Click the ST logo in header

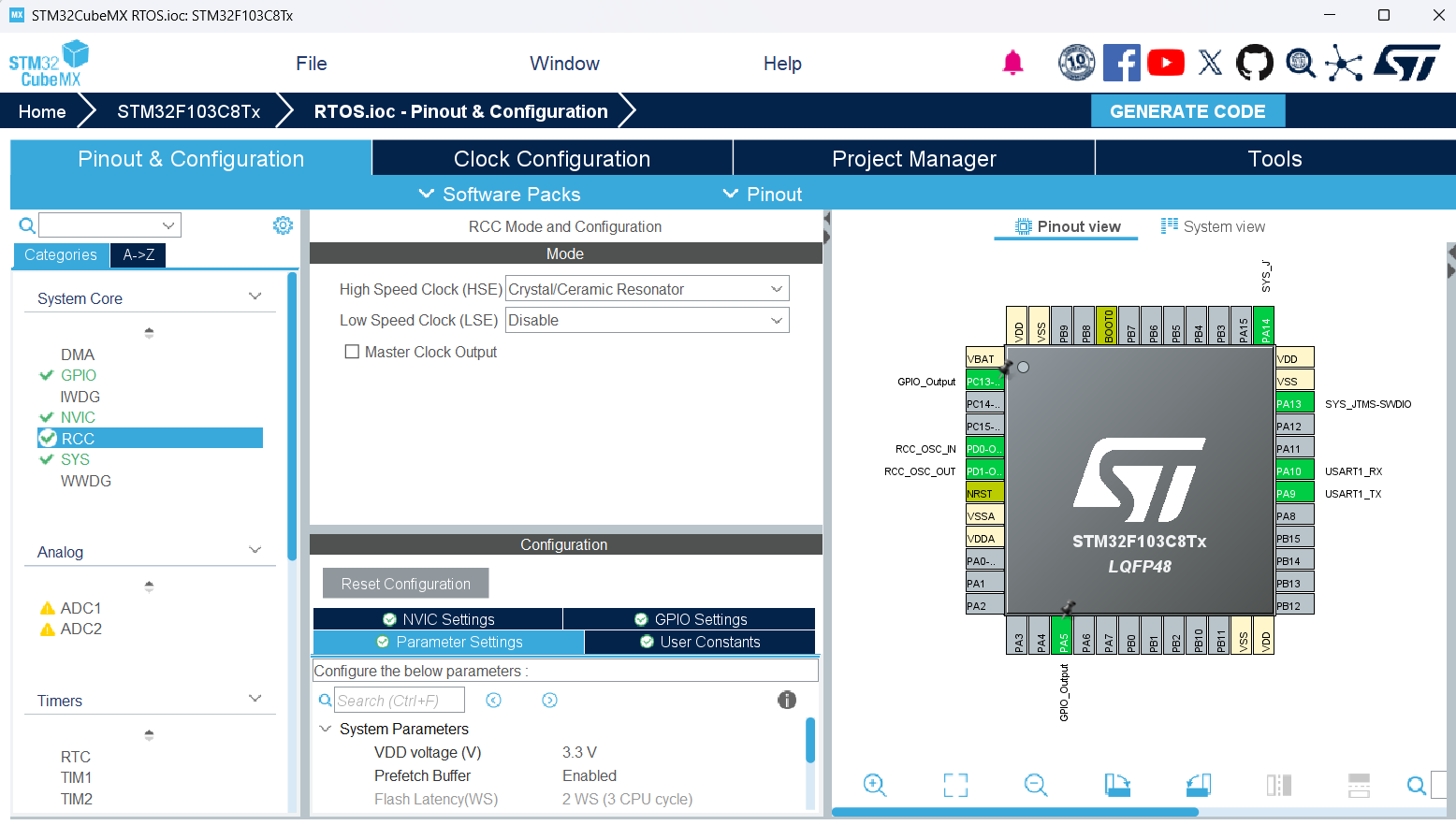pyautogui.click(x=1406, y=63)
